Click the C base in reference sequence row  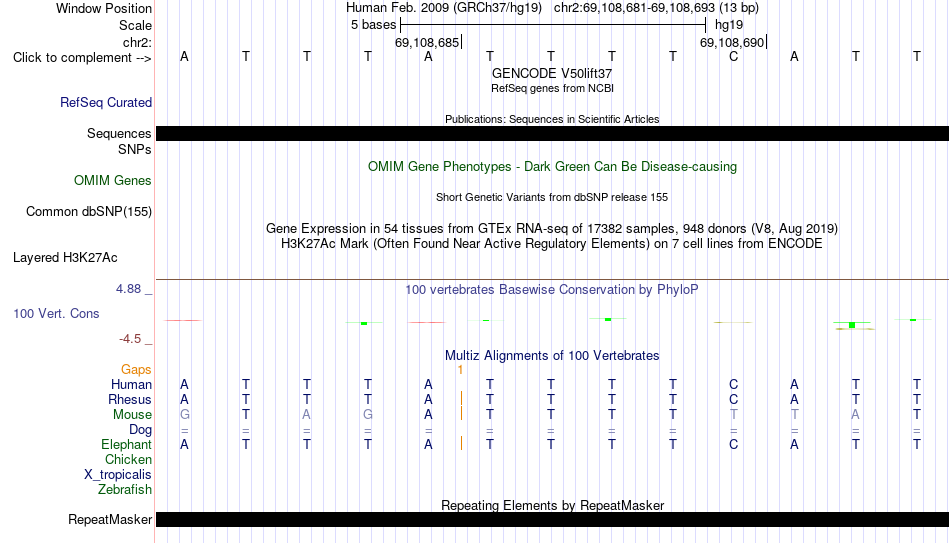734,56
